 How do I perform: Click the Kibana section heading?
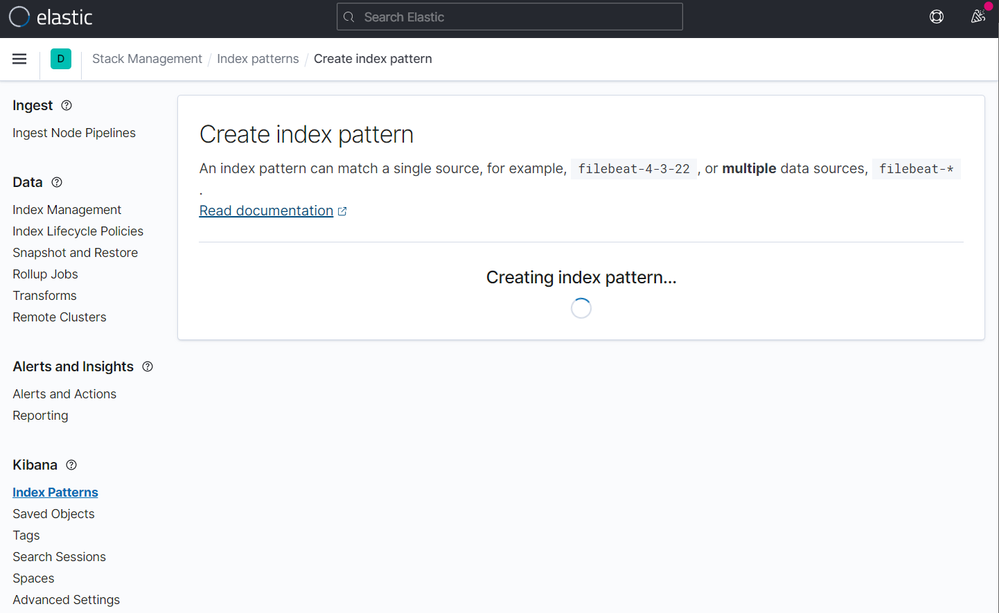click(34, 465)
